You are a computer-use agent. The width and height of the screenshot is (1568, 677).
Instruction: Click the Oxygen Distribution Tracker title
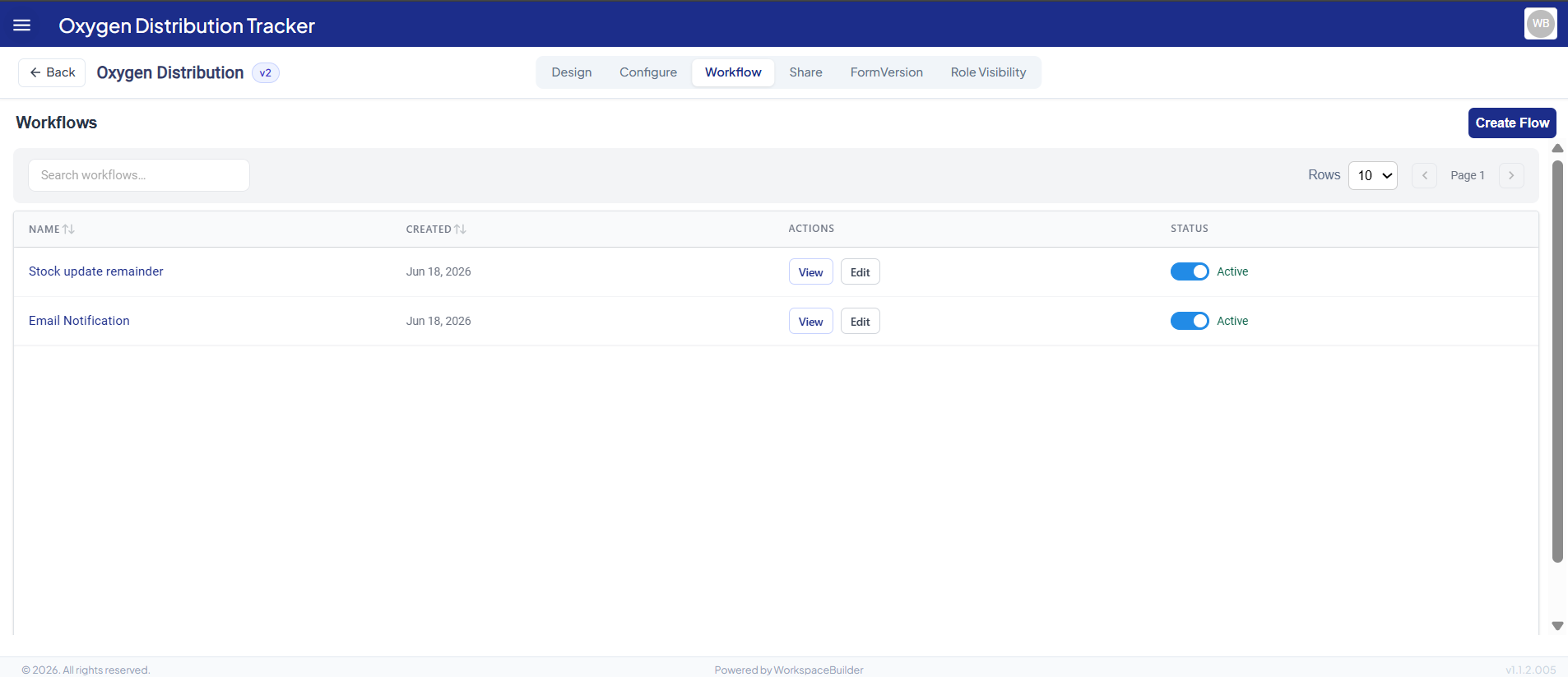pos(187,26)
